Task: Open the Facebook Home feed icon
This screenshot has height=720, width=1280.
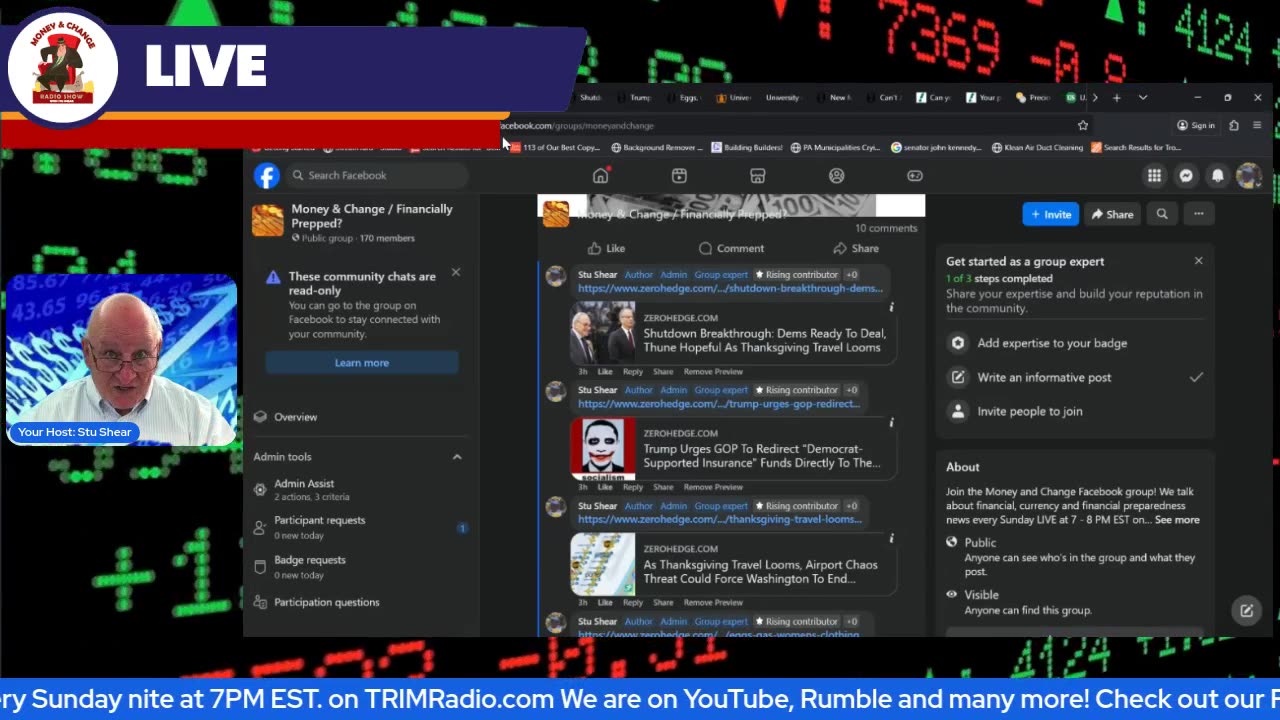Action: 600,176
